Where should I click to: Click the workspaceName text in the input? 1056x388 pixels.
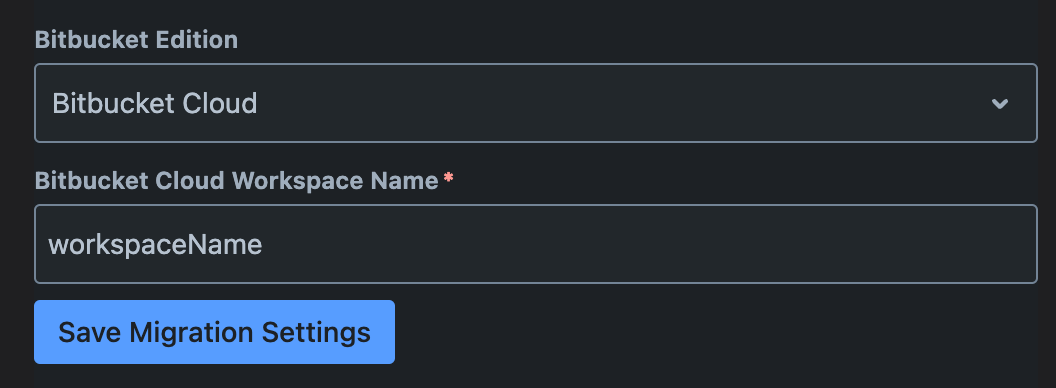155,244
